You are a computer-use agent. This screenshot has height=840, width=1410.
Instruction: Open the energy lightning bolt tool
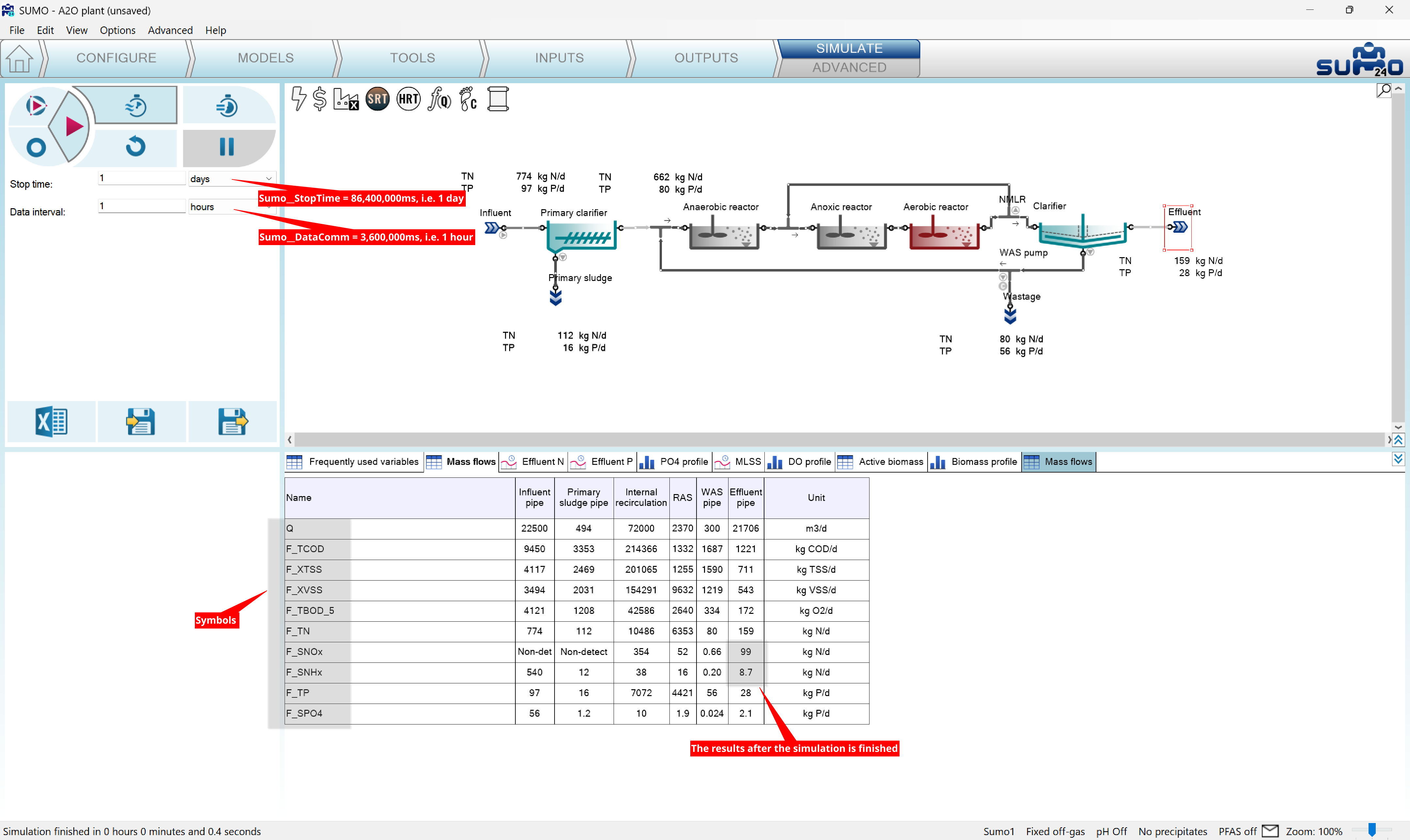[x=298, y=100]
